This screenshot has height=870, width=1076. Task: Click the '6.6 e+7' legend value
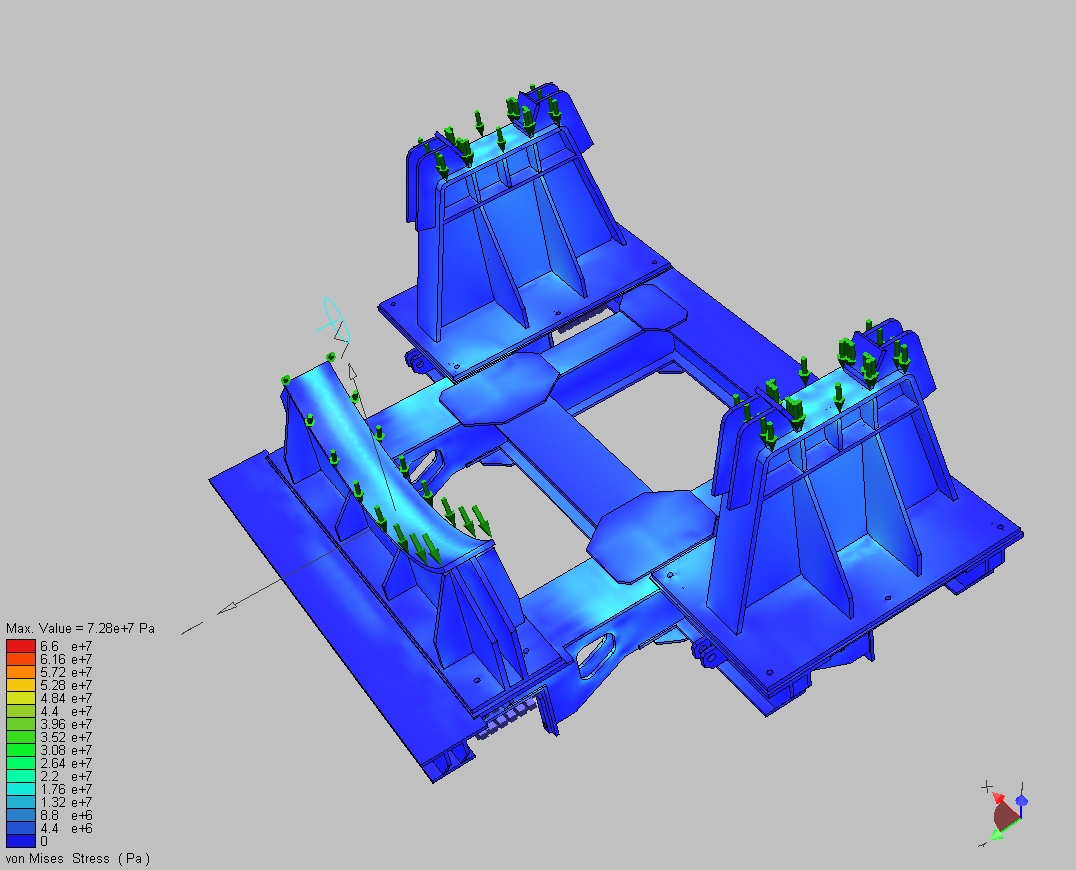point(66,646)
